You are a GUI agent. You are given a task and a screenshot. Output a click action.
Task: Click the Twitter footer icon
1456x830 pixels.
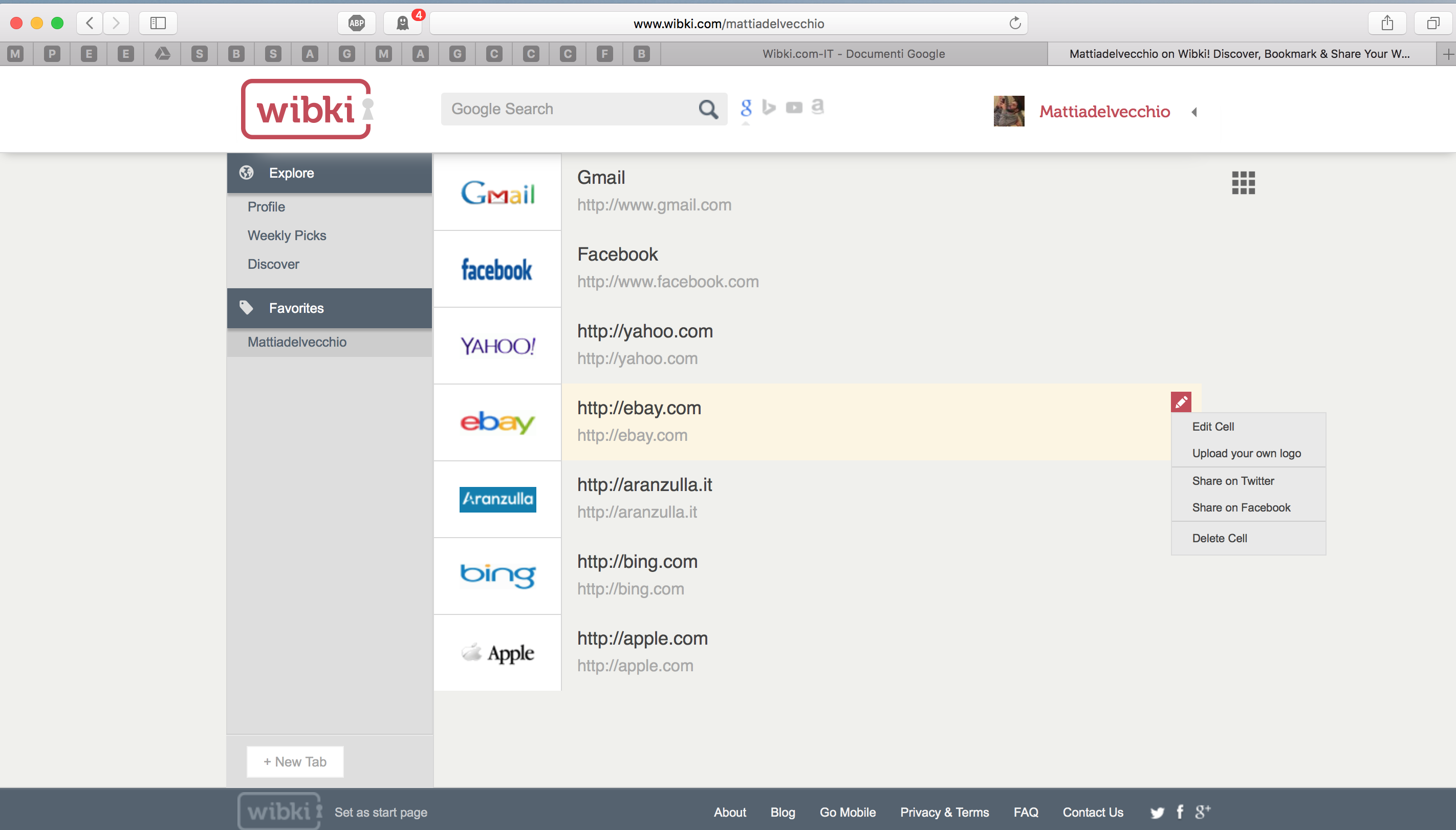coord(1157,813)
